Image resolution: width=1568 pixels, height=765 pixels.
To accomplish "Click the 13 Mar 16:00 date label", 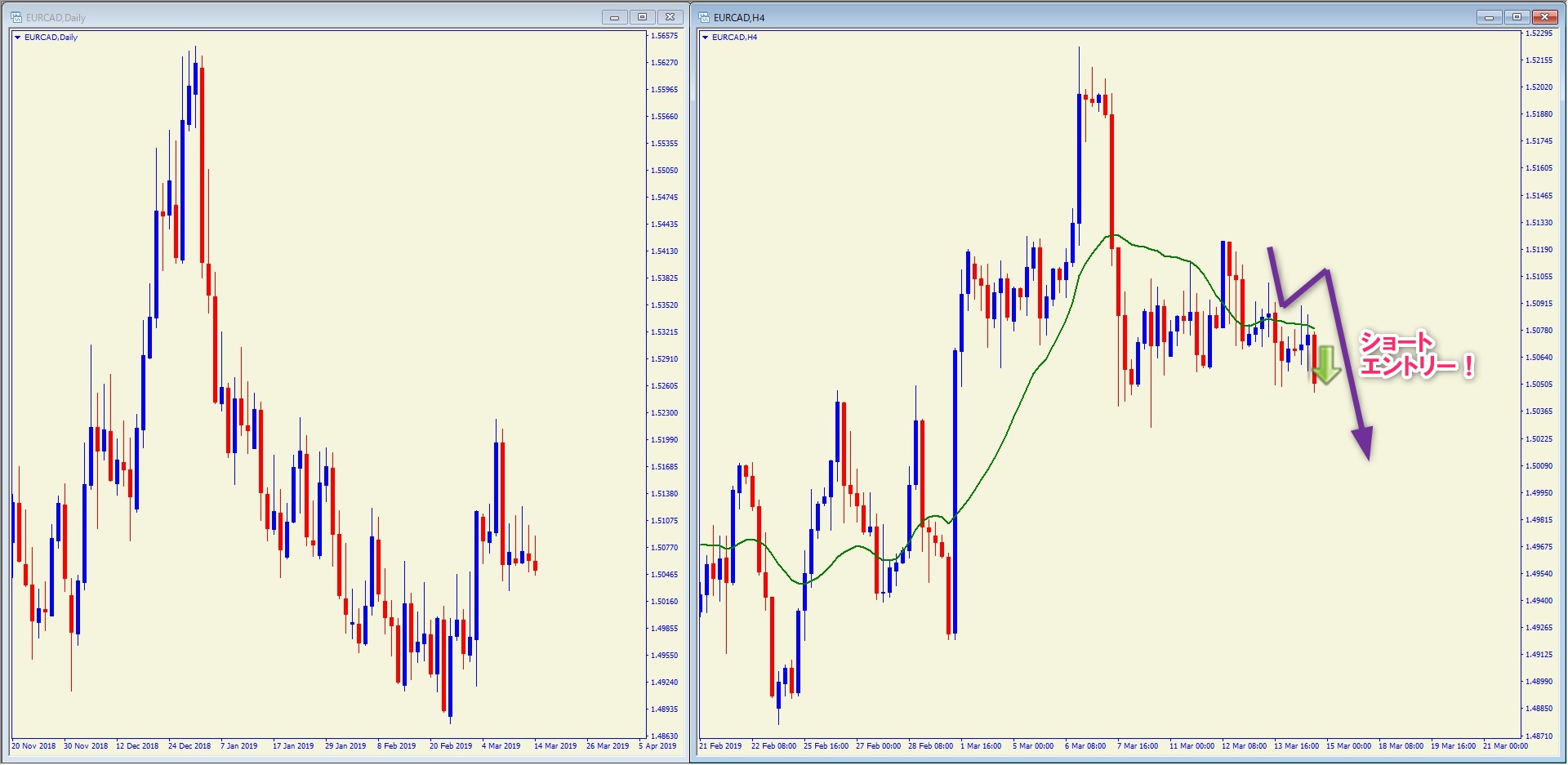I will click(1296, 746).
